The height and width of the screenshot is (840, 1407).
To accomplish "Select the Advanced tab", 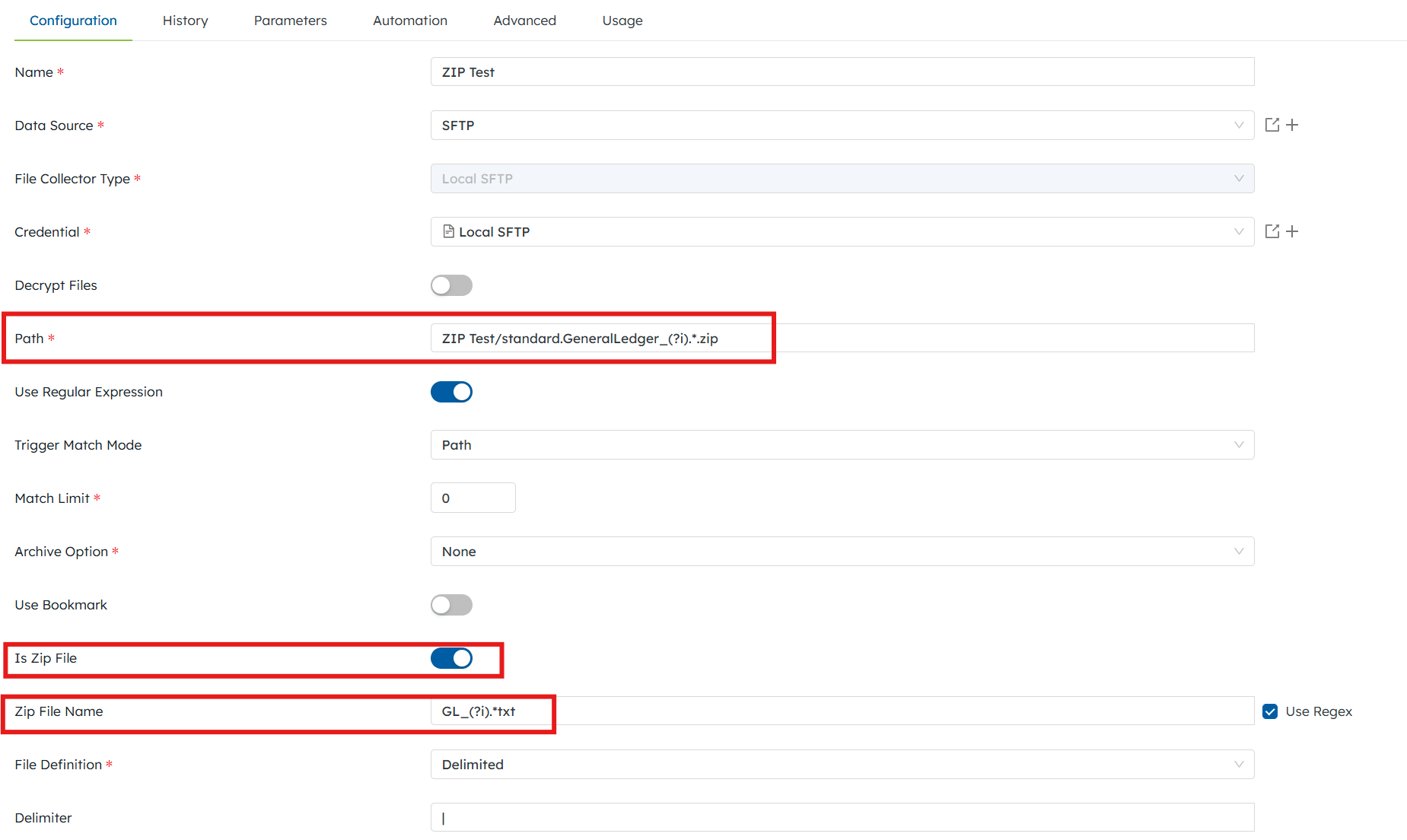I will click(x=524, y=21).
